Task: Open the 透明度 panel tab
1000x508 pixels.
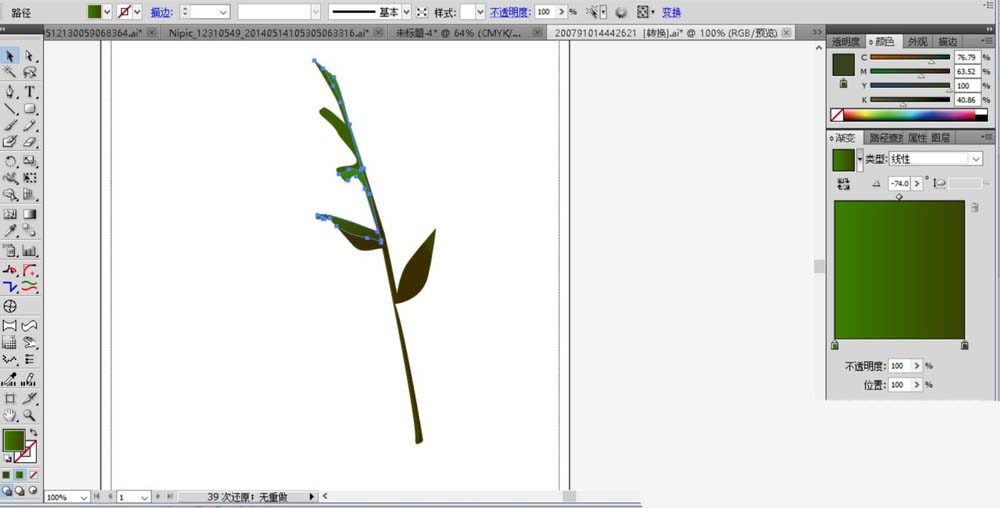Action: (x=846, y=41)
